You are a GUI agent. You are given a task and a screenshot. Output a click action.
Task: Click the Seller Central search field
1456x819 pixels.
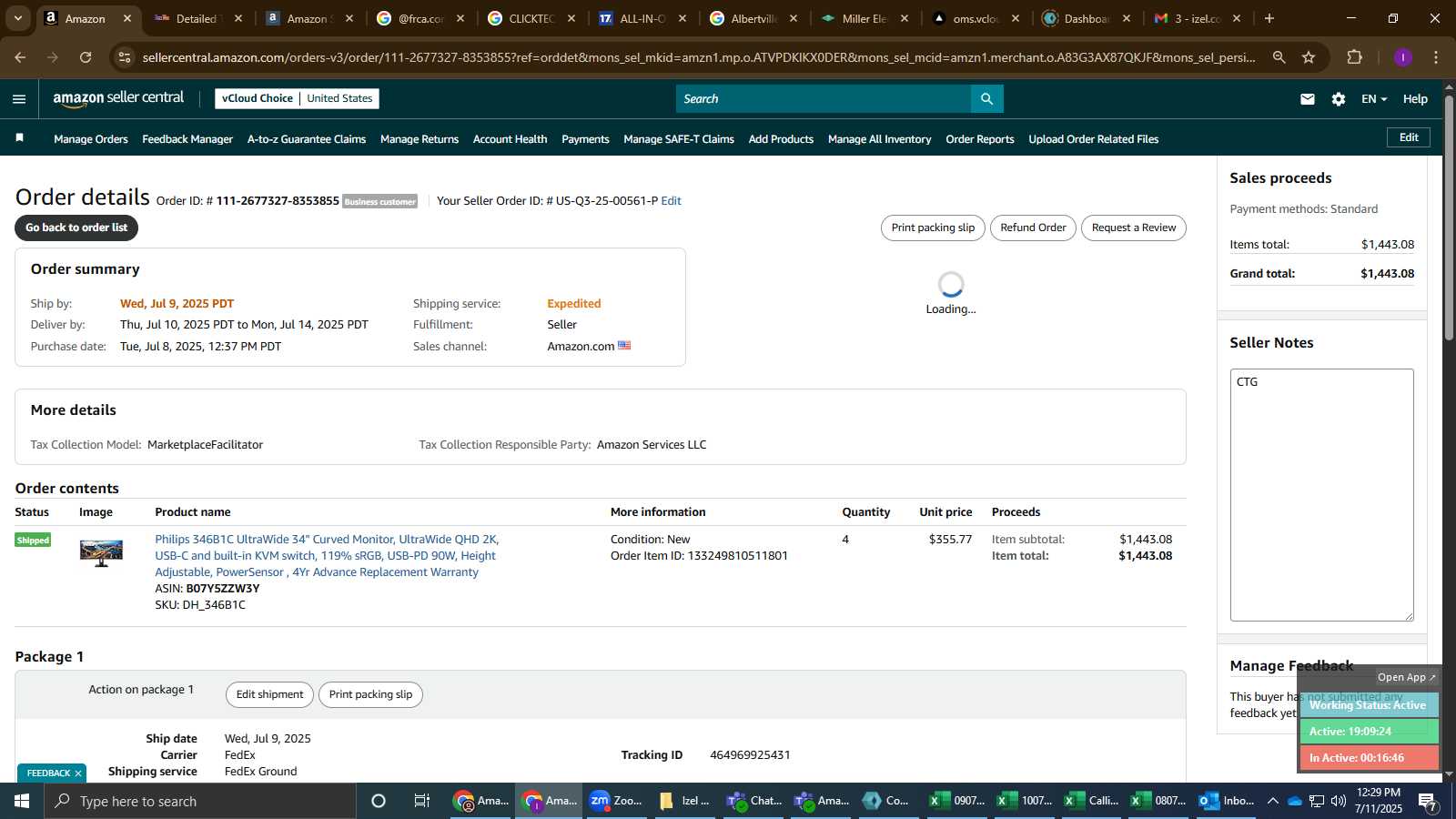click(824, 98)
